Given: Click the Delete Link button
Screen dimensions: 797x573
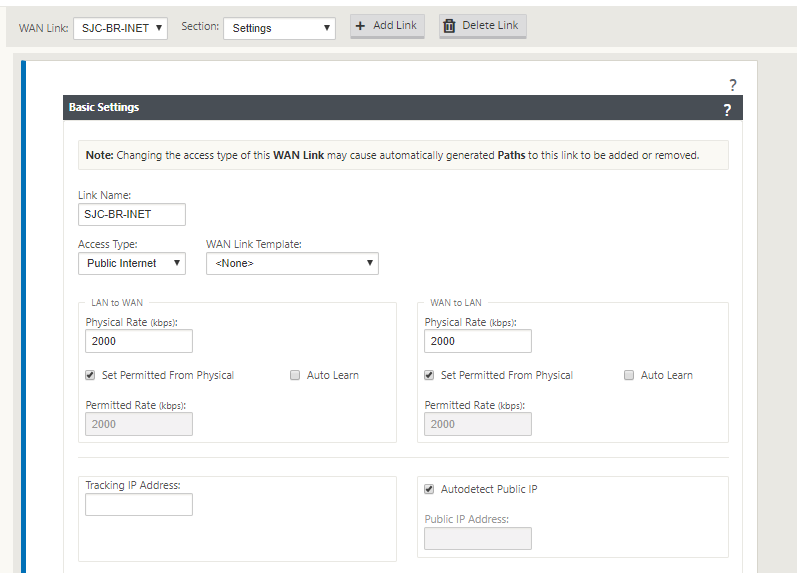Looking at the screenshot, I should 482,26.
